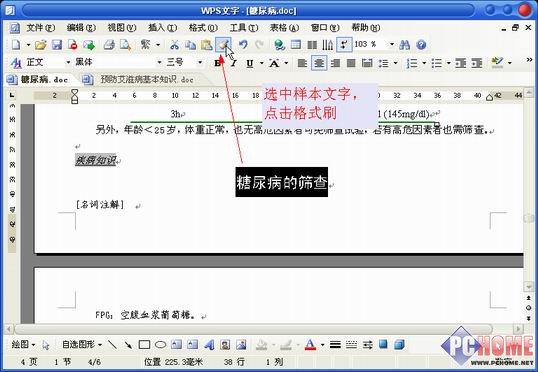Select the Line drawing tool
This screenshot has height=372, width=538.
112,345
